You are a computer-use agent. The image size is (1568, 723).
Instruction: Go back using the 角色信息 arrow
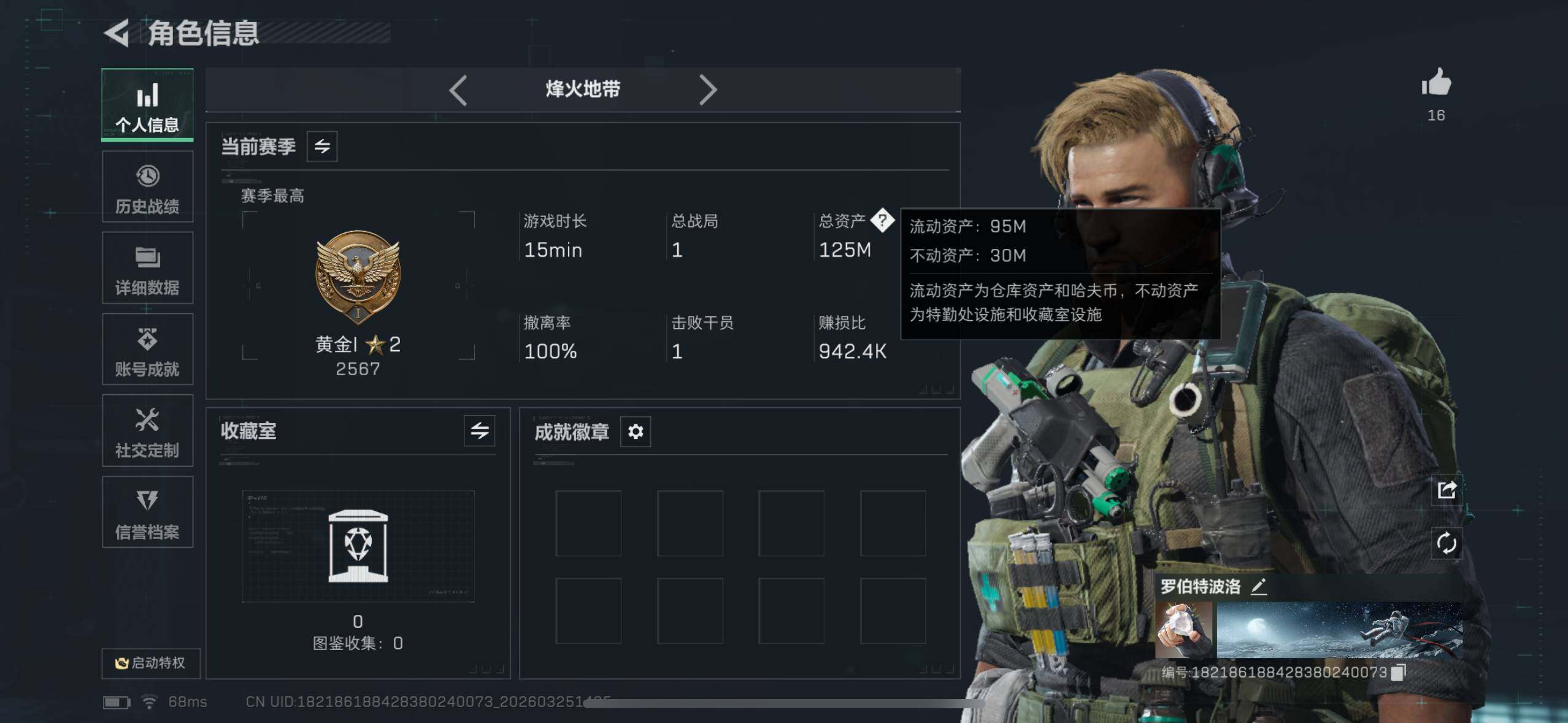pyautogui.click(x=117, y=33)
